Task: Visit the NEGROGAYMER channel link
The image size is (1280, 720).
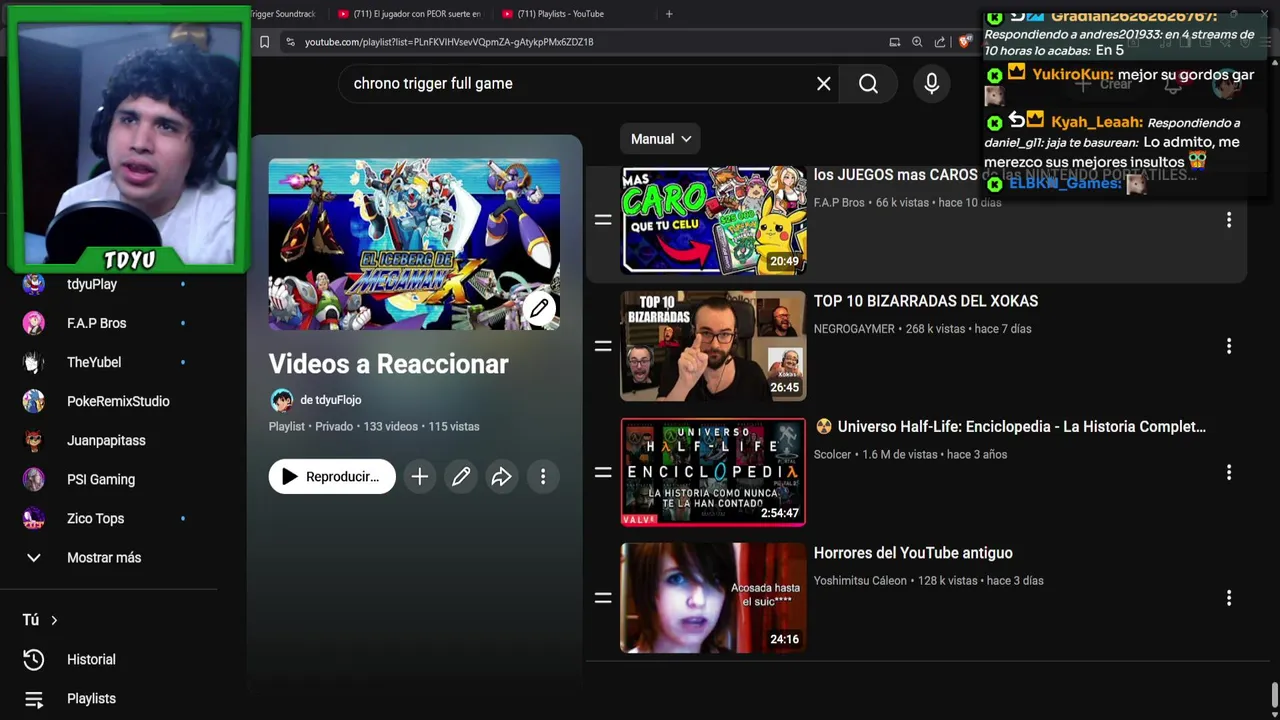Action: coord(854,328)
